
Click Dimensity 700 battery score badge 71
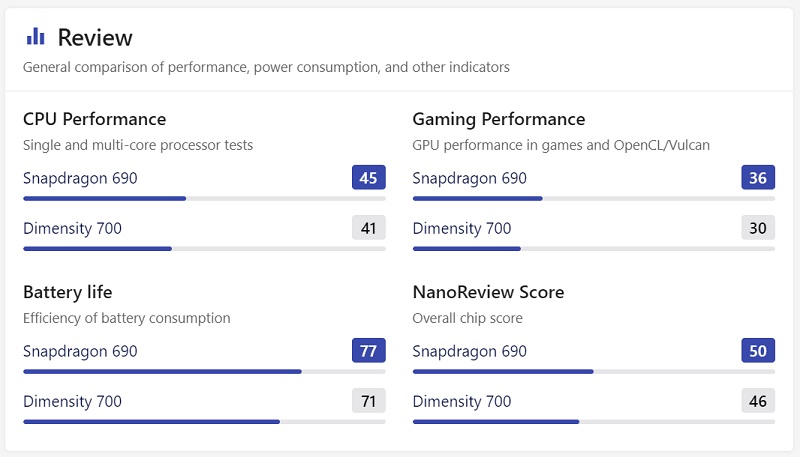[x=368, y=401]
